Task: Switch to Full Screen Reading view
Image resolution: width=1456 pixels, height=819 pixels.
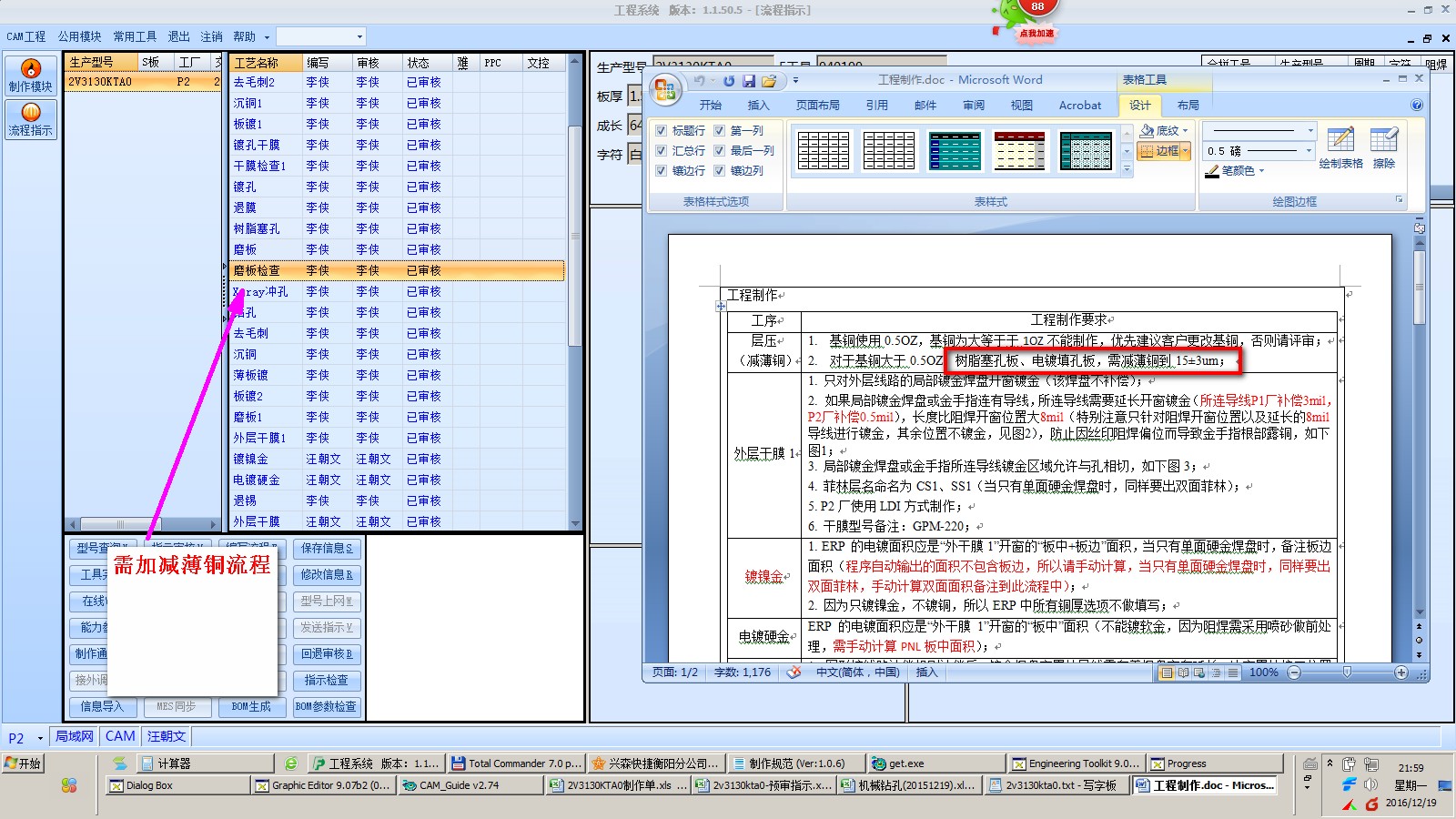Action: [x=1183, y=672]
